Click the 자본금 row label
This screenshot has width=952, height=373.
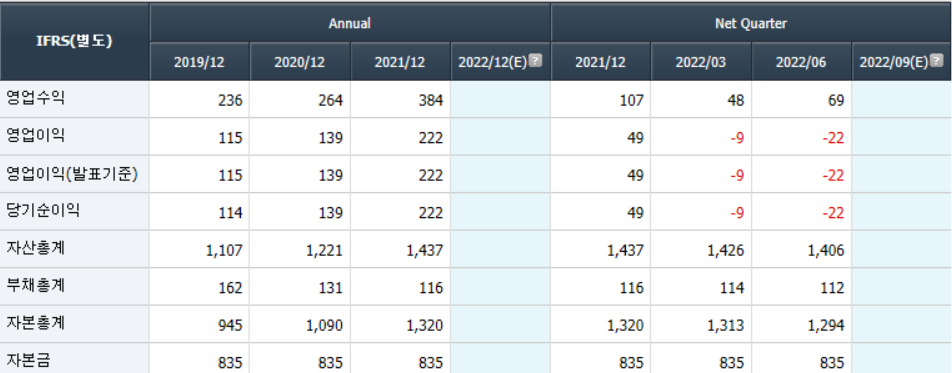pyautogui.click(x=28, y=361)
